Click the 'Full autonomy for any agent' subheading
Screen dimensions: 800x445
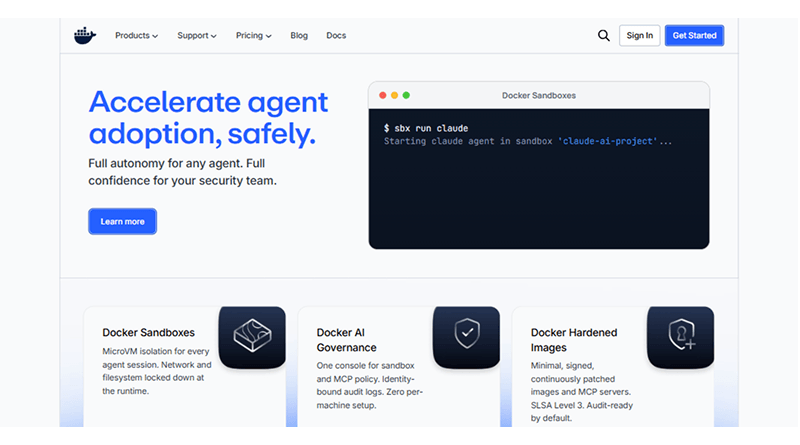coord(183,172)
